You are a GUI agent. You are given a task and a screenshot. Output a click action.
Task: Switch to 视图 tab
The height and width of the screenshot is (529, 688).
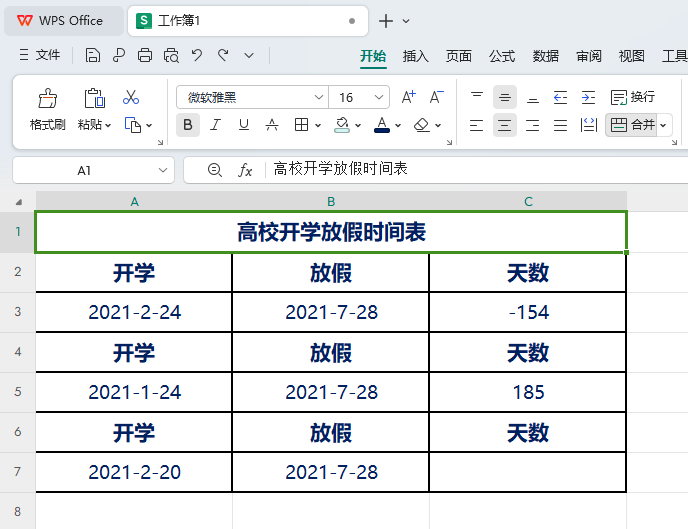(x=631, y=56)
